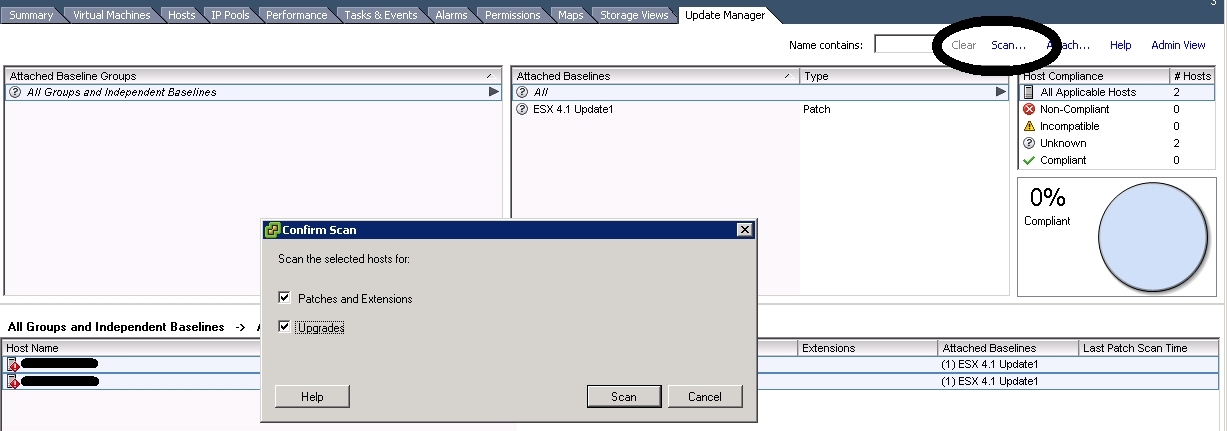Click the yellow Incompatible warning icon

(1029, 126)
